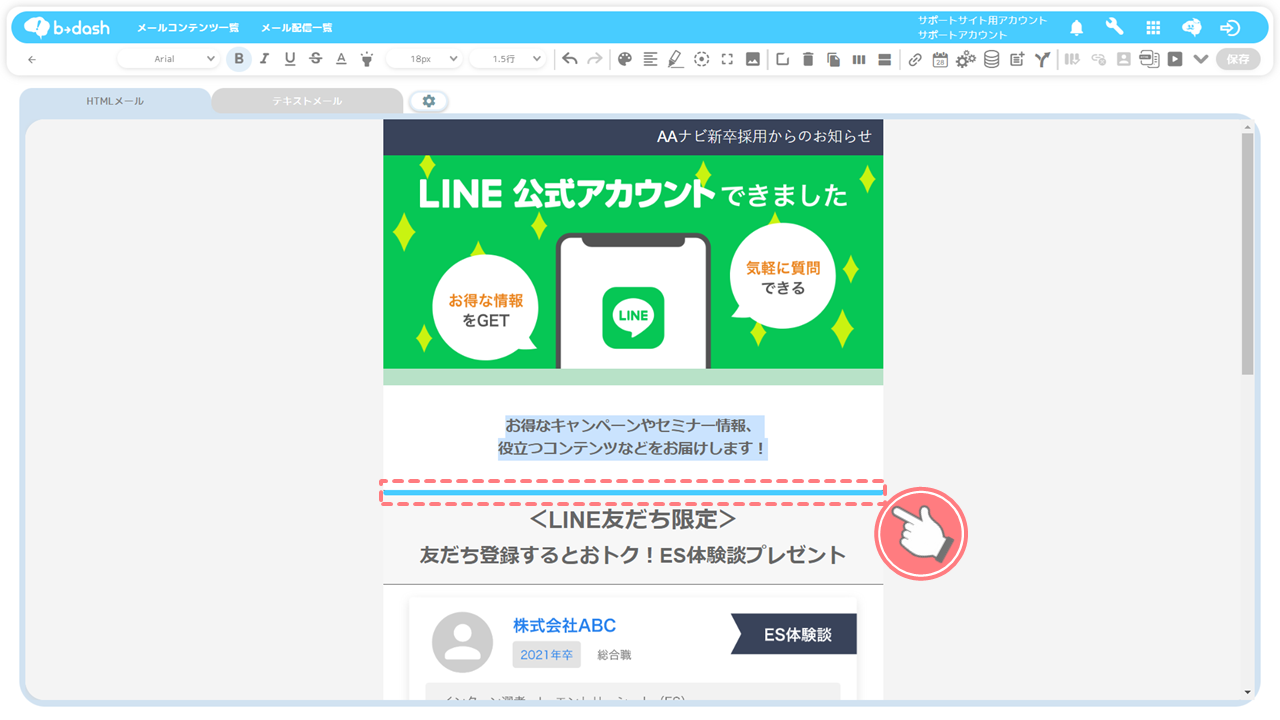1280x720 pixels.
Task: Open メールコンテンツ一覧 menu
Action: [188, 28]
